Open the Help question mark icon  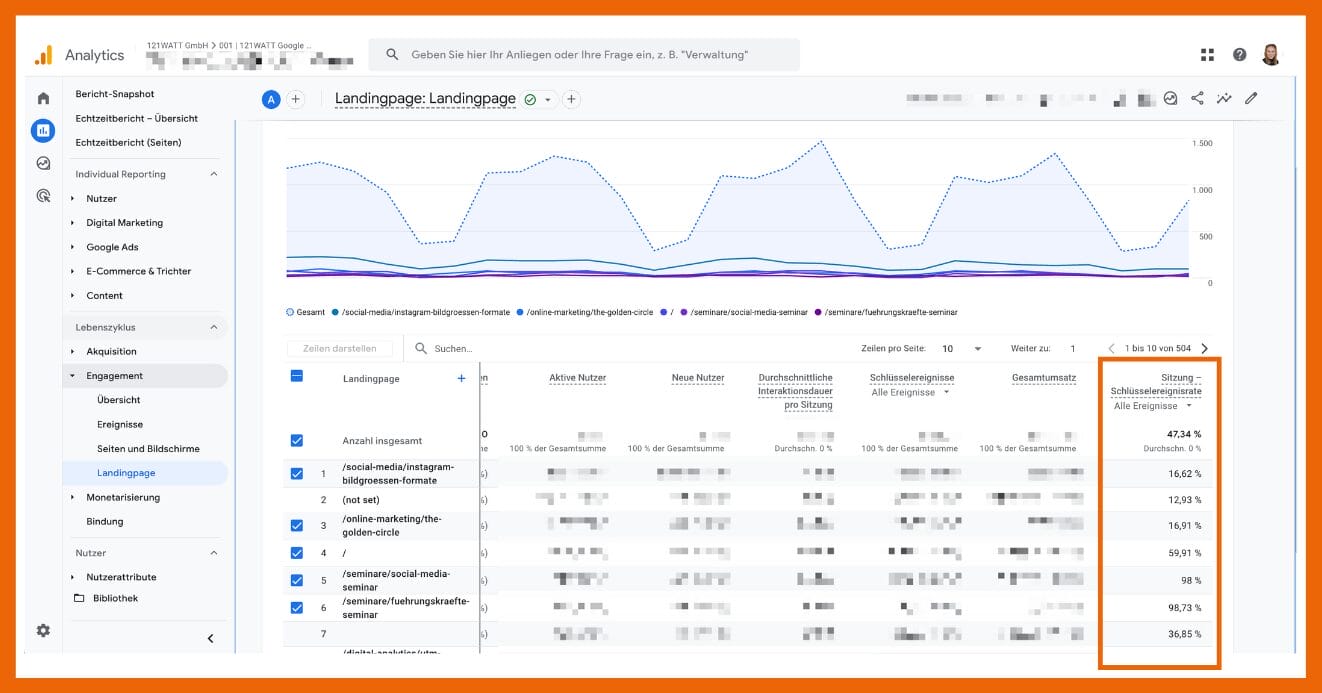(x=1239, y=55)
